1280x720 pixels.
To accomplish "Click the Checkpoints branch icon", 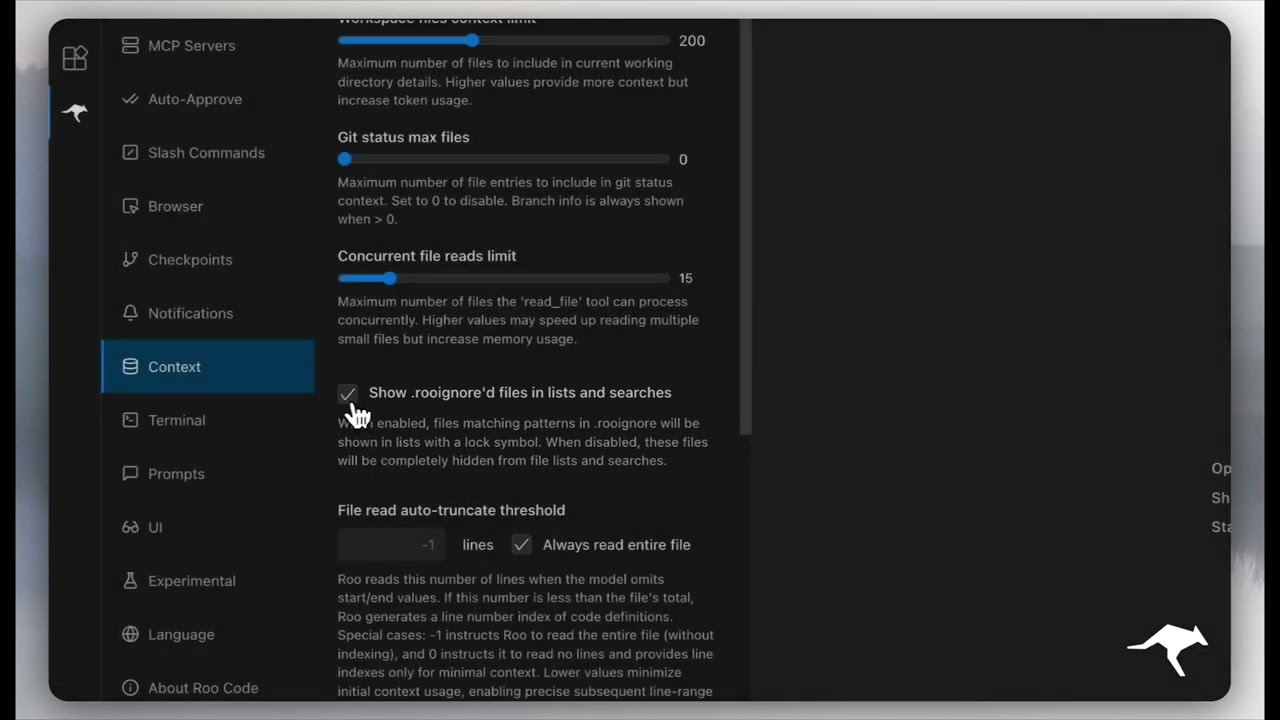I will pos(130,259).
